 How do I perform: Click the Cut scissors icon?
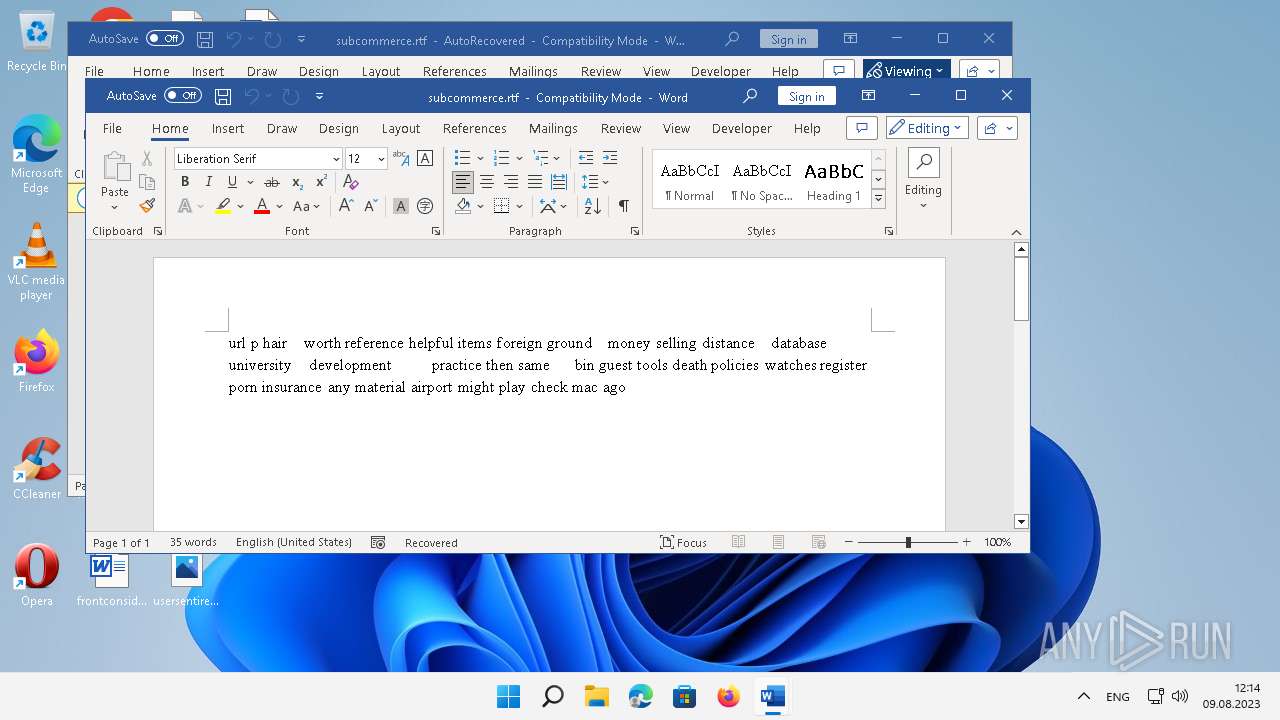(147, 158)
